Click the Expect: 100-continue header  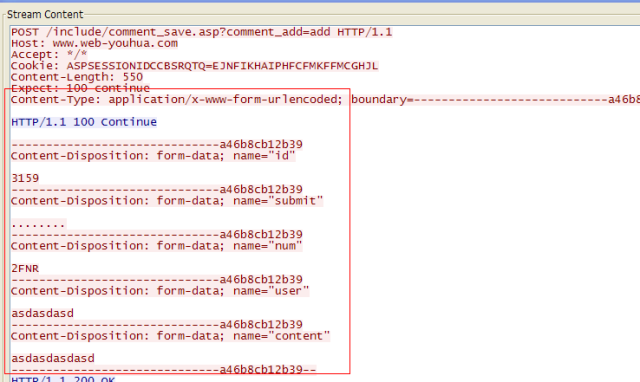pos(80,88)
